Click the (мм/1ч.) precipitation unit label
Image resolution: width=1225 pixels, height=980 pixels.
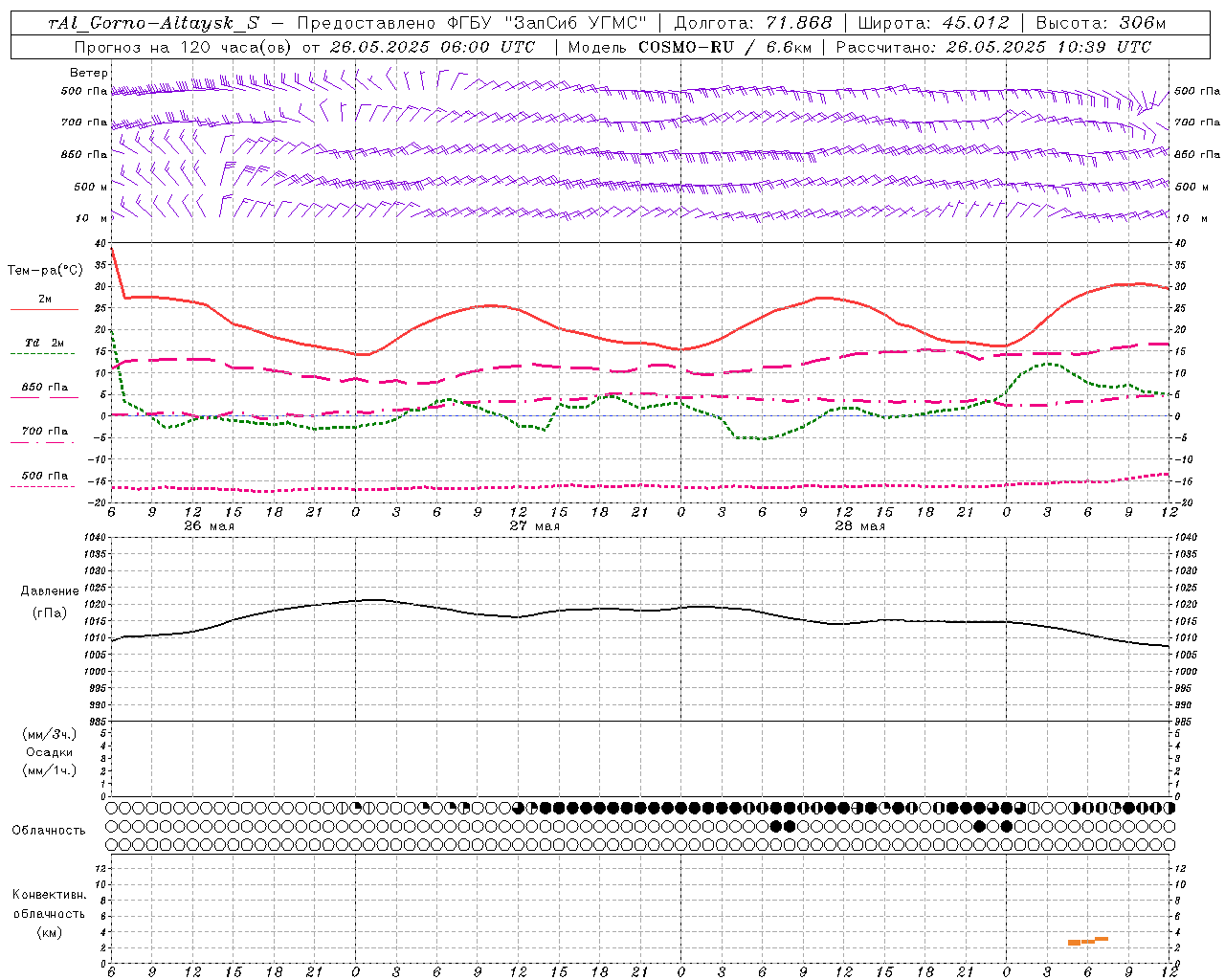pyautogui.click(x=50, y=770)
